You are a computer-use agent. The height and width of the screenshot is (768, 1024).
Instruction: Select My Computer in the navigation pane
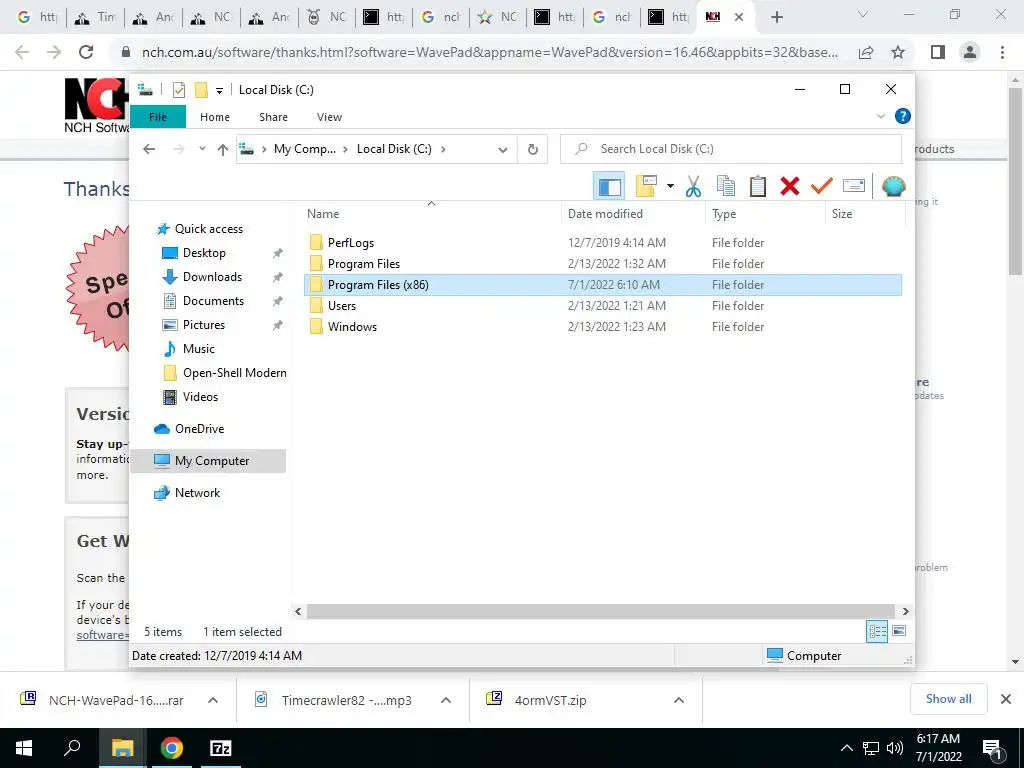208,461
